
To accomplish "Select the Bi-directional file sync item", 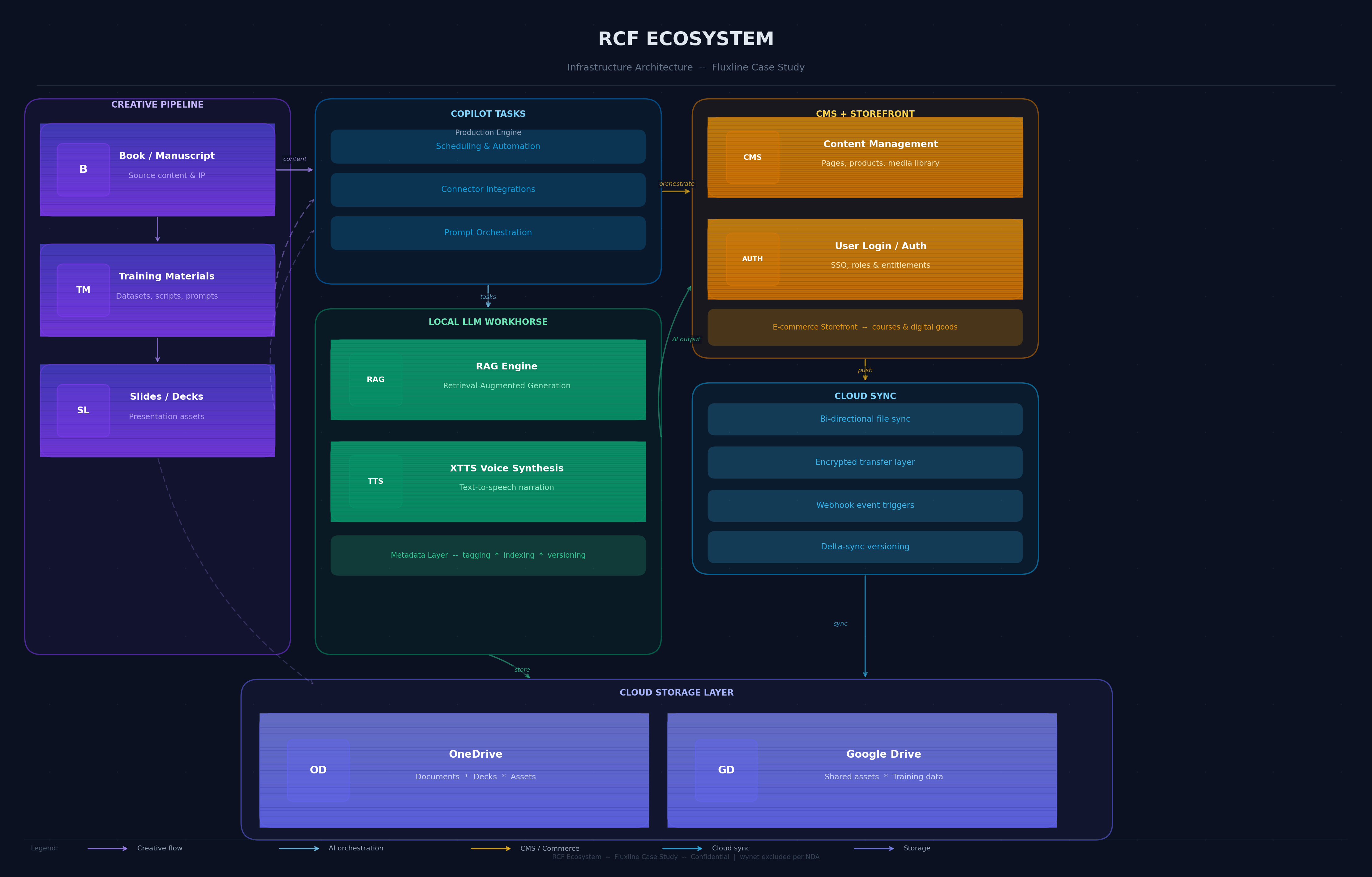I will pos(865,419).
